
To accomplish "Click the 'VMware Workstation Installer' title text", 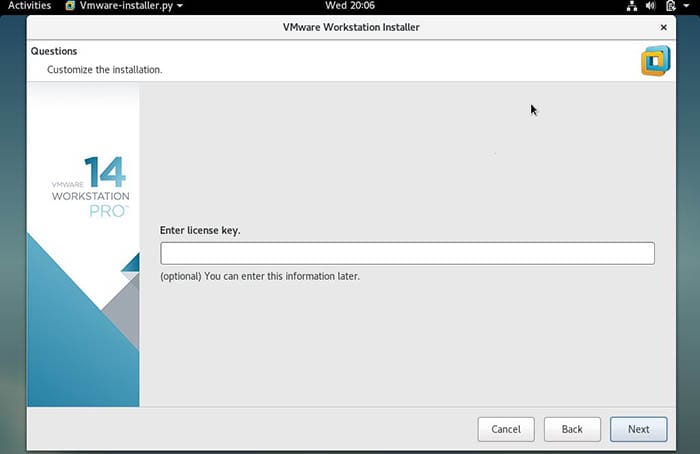I will point(351,27).
